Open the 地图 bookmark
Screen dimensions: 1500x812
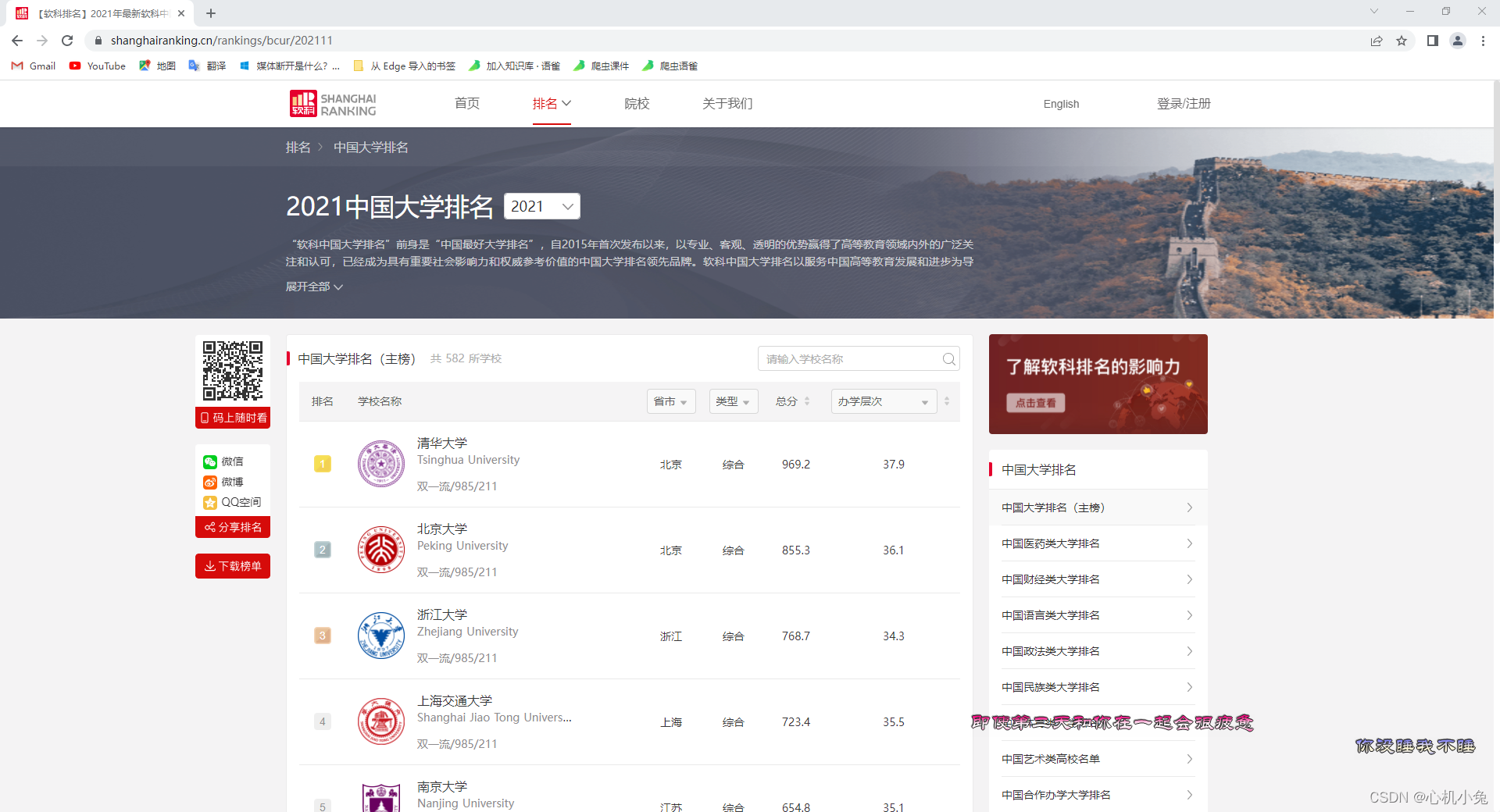tap(157, 66)
